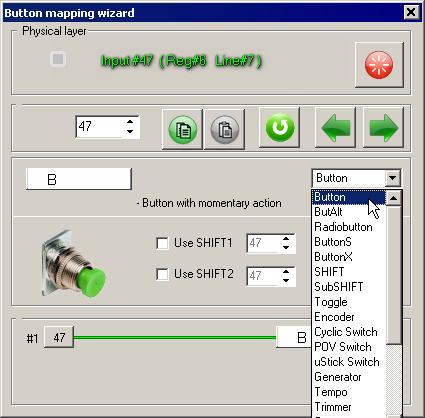Toggle the Physical layer gray indicator checkbox

(x=58, y=59)
